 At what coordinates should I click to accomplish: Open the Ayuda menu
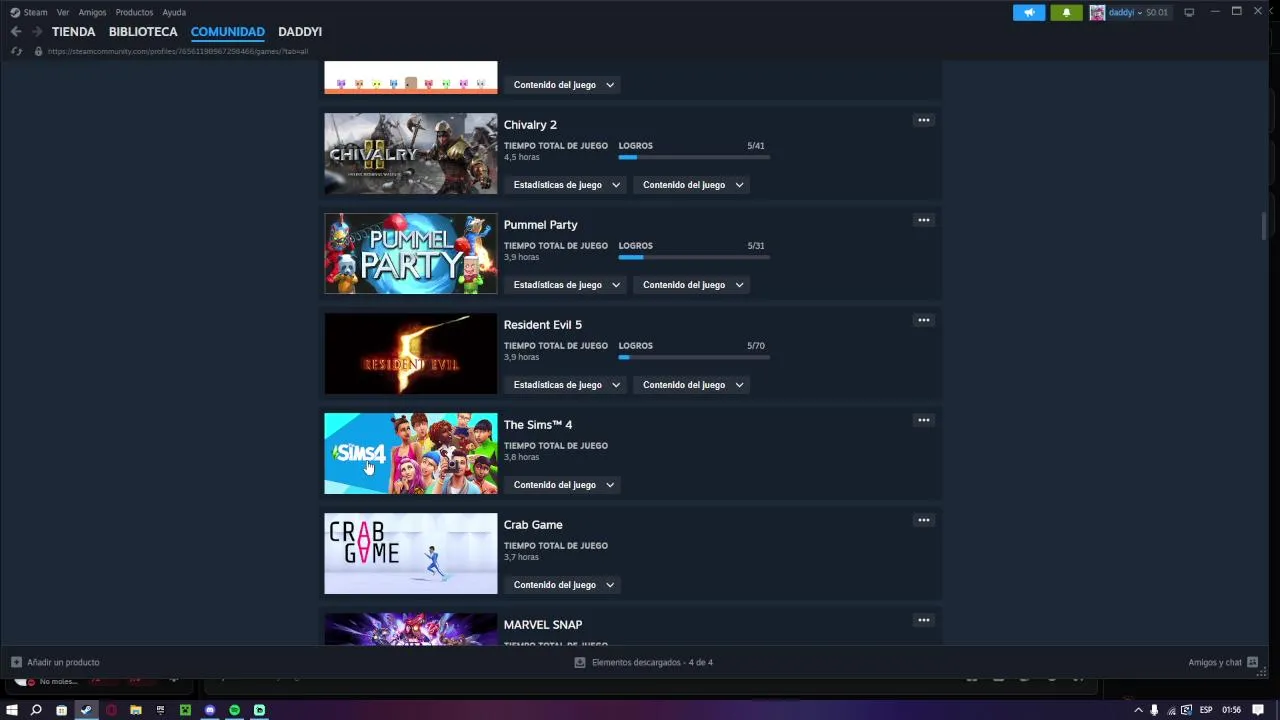point(174,13)
